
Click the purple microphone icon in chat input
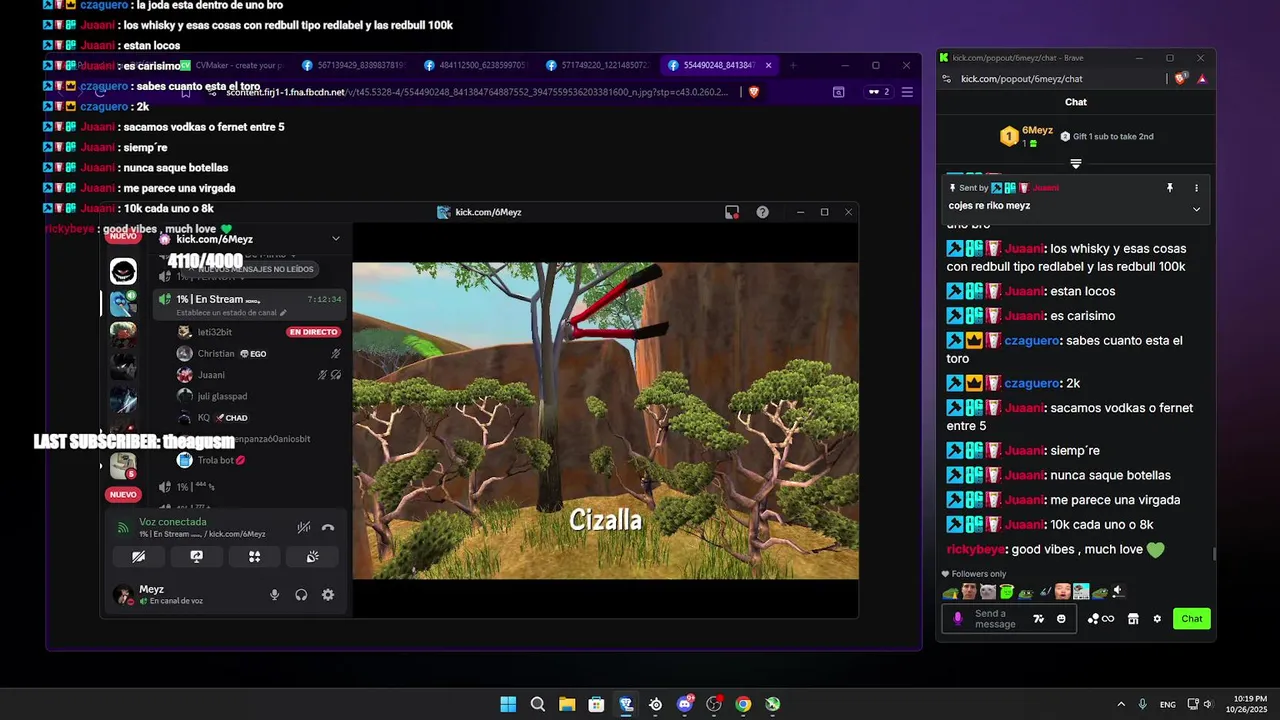click(x=958, y=619)
